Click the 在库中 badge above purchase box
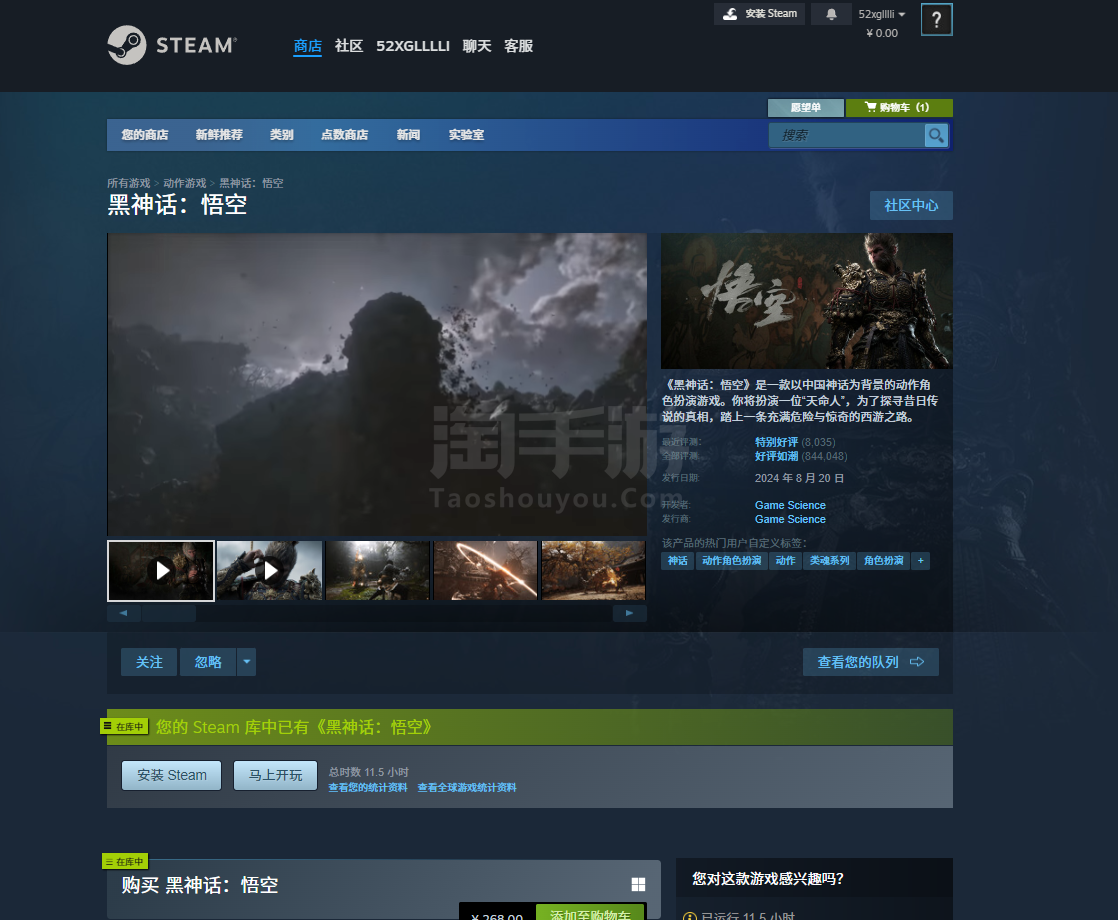 point(125,862)
